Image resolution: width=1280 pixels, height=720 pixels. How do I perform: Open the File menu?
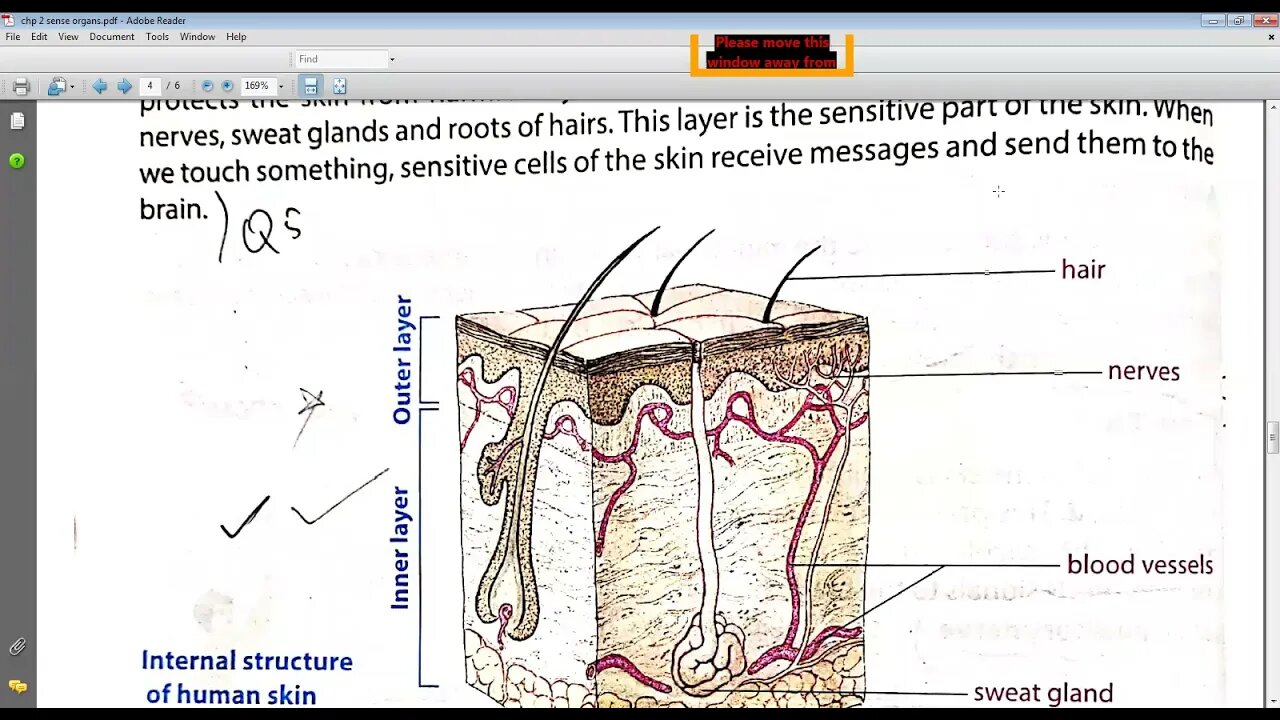click(13, 37)
